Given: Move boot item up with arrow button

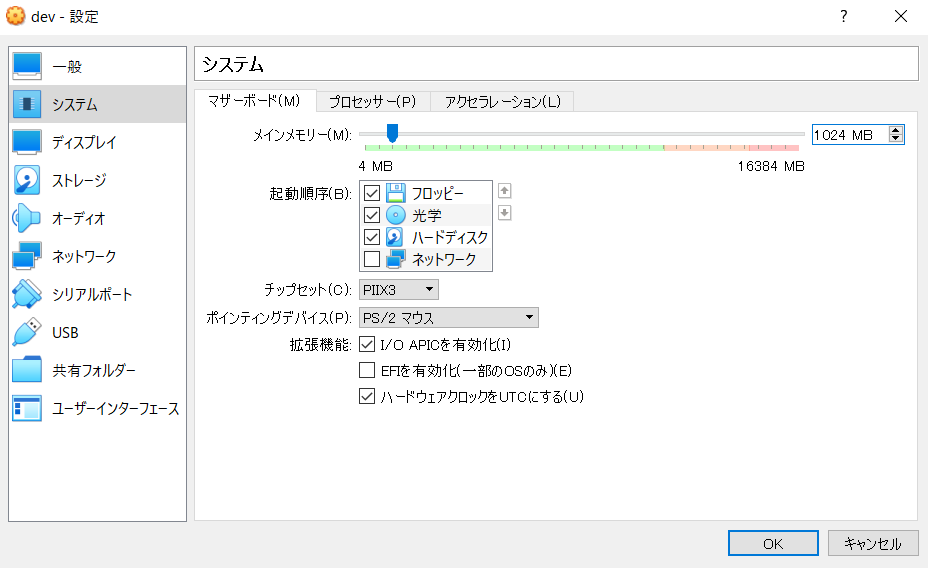Looking at the screenshot, I should 504,191.
